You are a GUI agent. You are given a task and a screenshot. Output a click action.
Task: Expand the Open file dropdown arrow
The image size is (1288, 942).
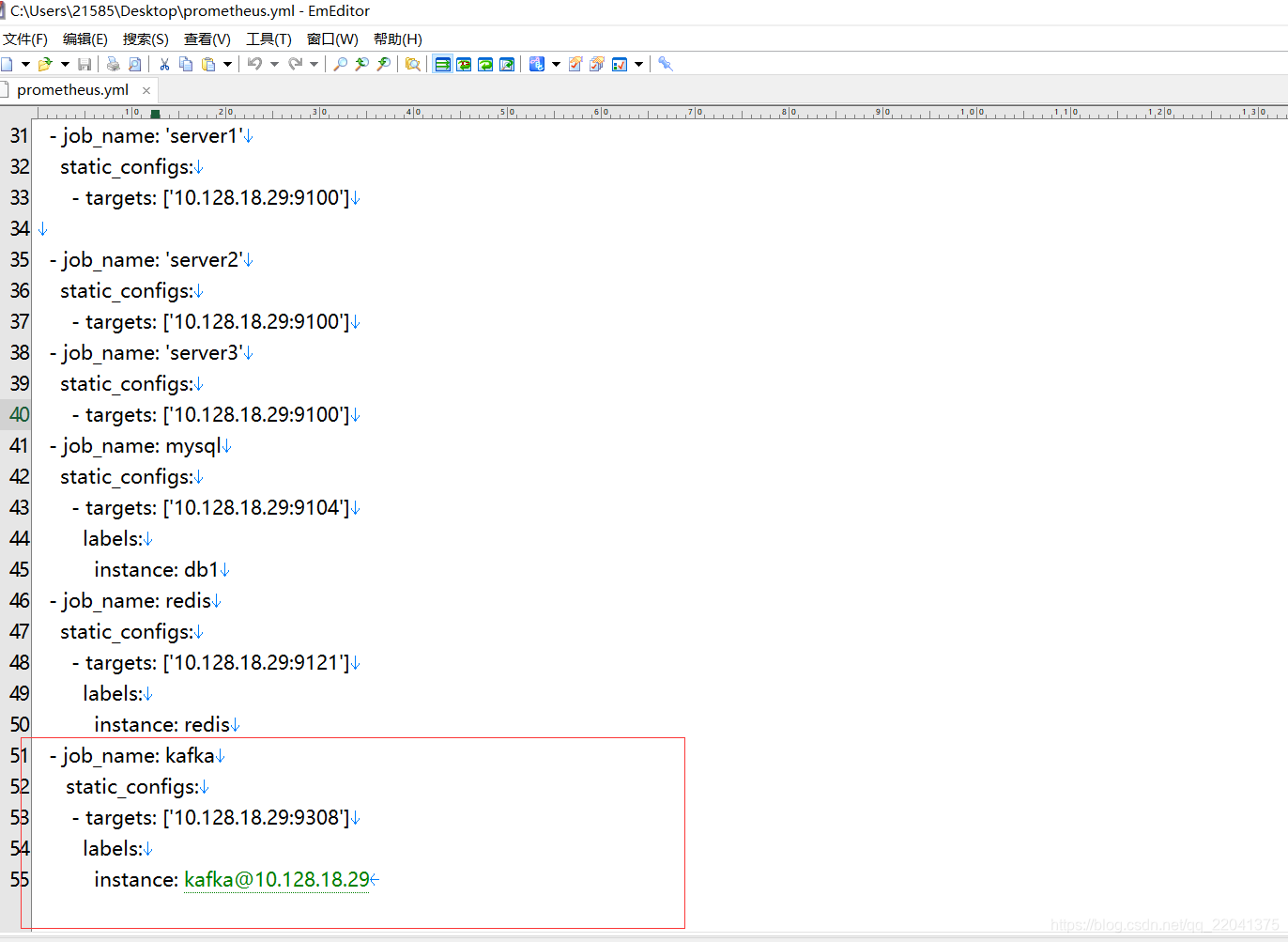click(x=65, y=64)
